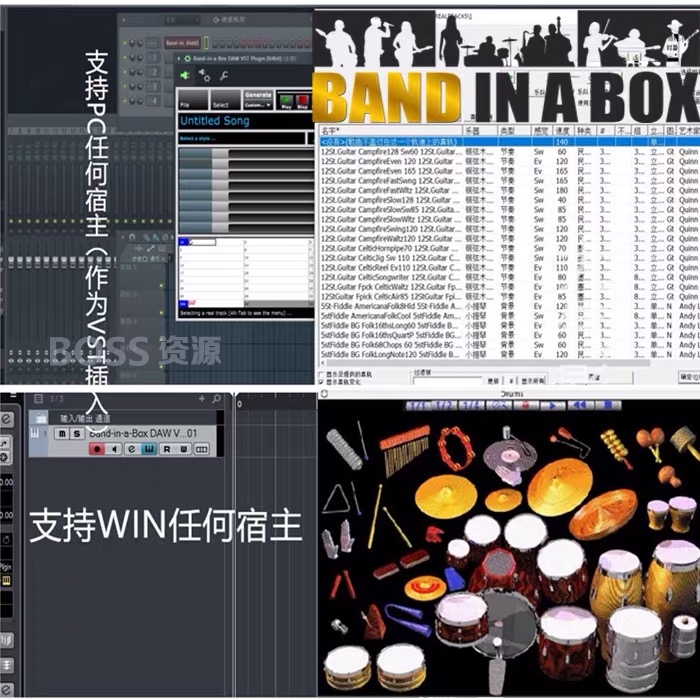Click the triangle instrument in Drums window
This screenshot has height=700, width=700.
point(336,499)
